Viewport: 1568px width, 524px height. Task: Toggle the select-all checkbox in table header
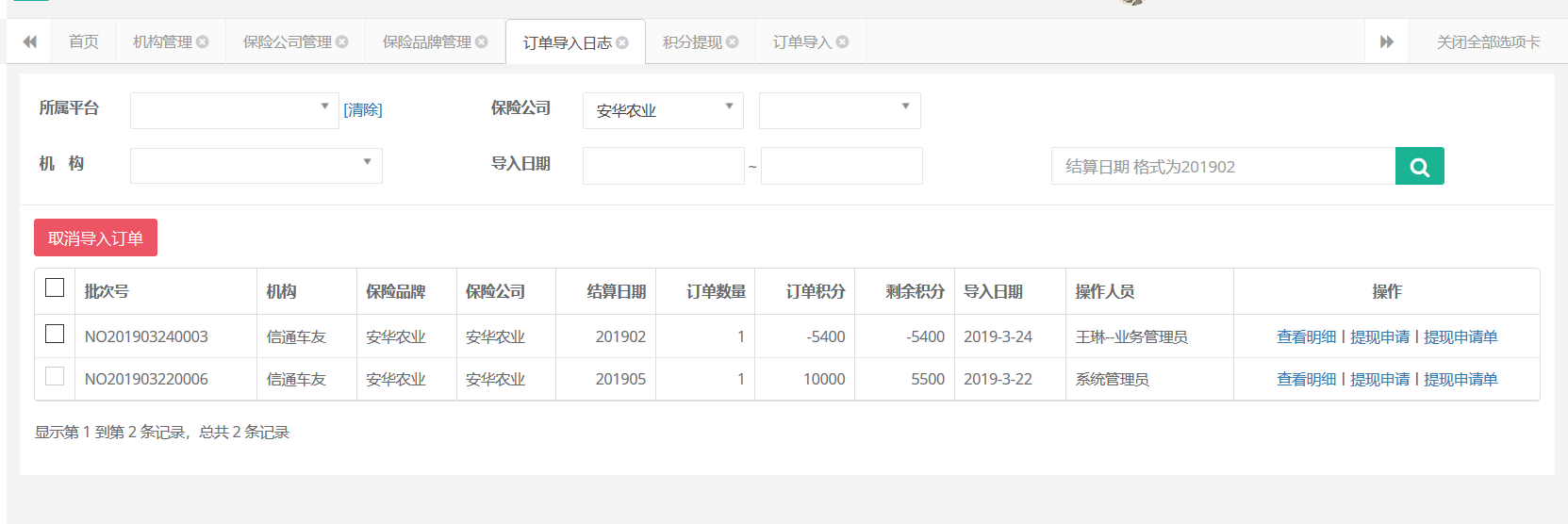pos(55,287)
